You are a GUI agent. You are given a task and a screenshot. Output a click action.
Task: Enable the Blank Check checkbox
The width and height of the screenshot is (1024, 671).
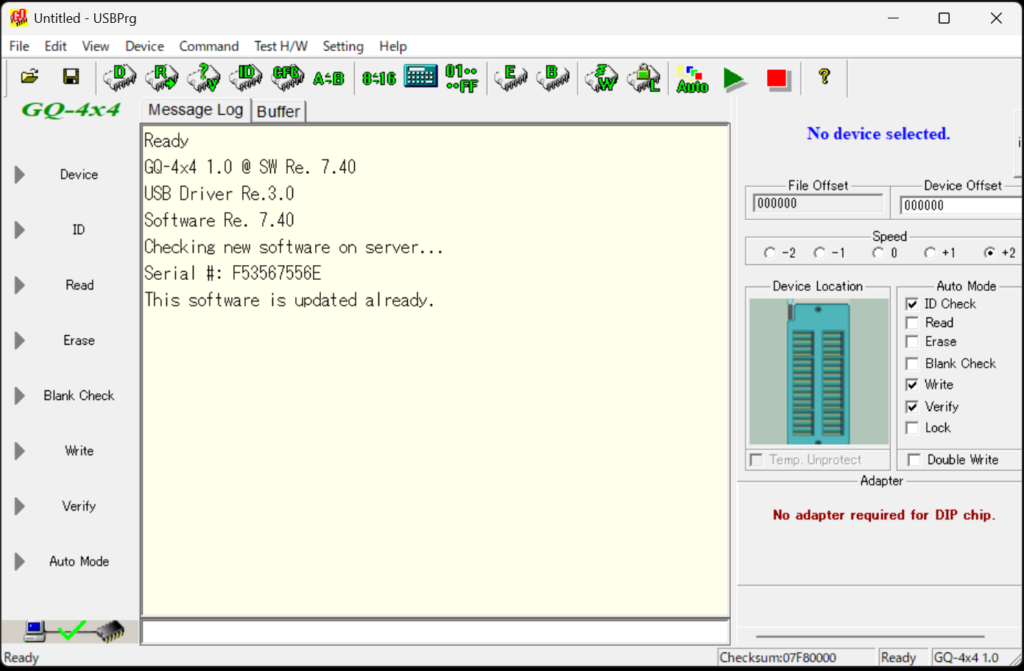(912, 364)
